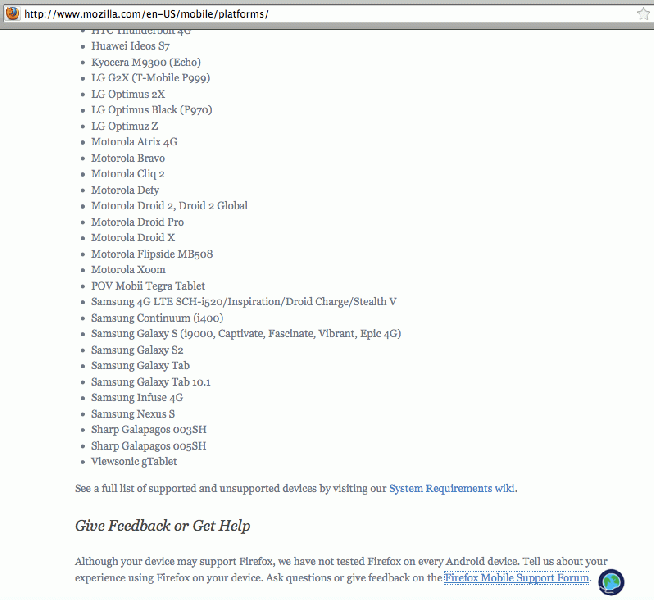Click the Samsung 4G LTE SCH-i520 entry
This screenshot has height=600, width=654.
[244, 301]
